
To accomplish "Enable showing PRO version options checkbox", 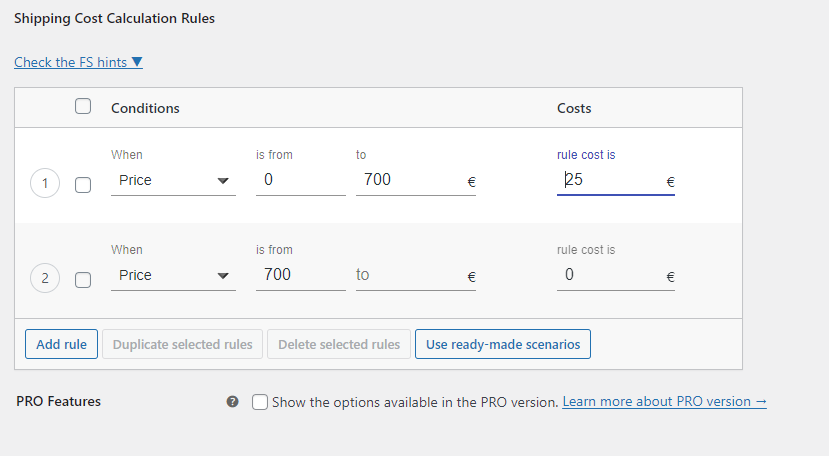I will pyautogui.click(x=260, y=402).
